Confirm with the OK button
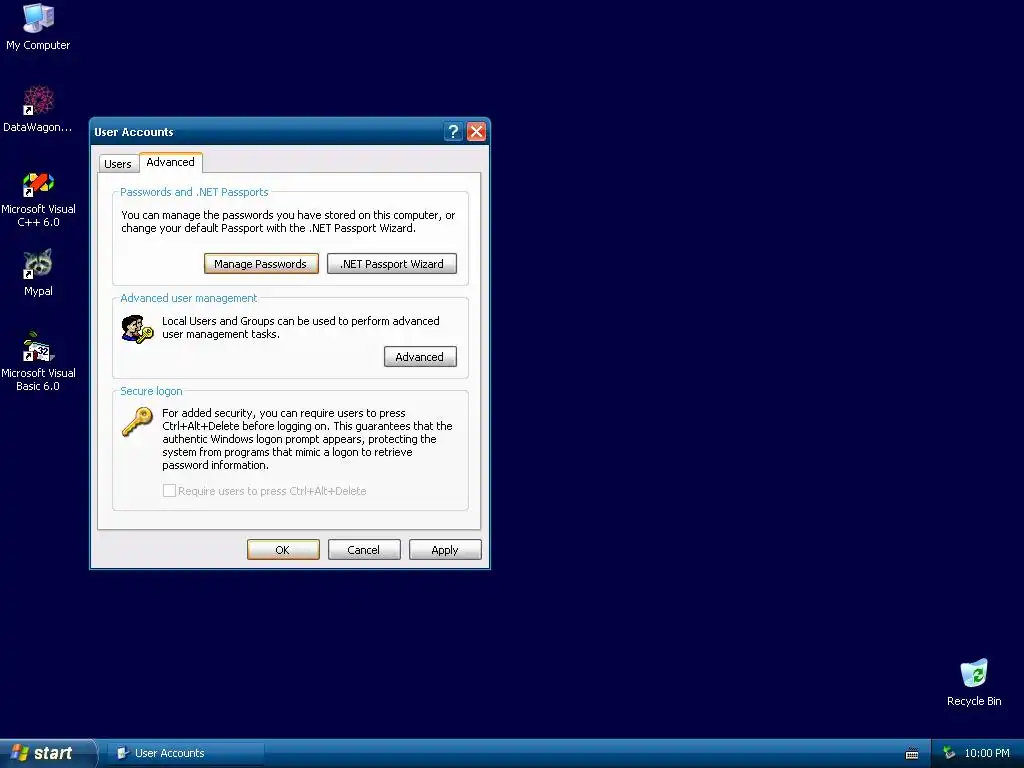Viewport: 1024px width, 768px height. click(x=283, y=550)
